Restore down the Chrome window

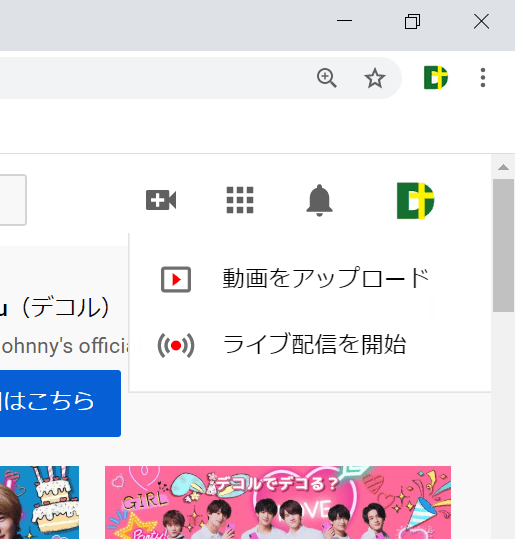click(412, 21)
